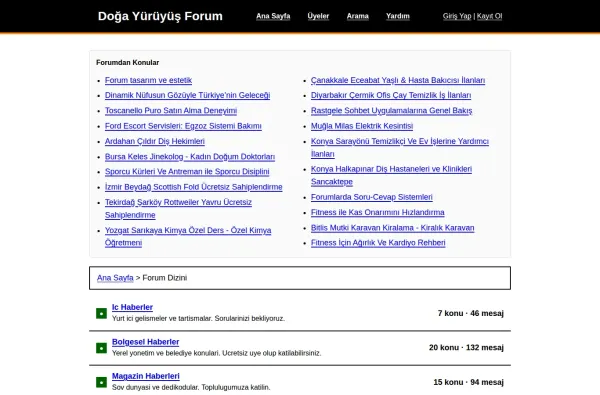The width and height of the screenshot is (600, 395).
Task: Open the Ana Sayfa menu item
Action: (x=273, y=16)
